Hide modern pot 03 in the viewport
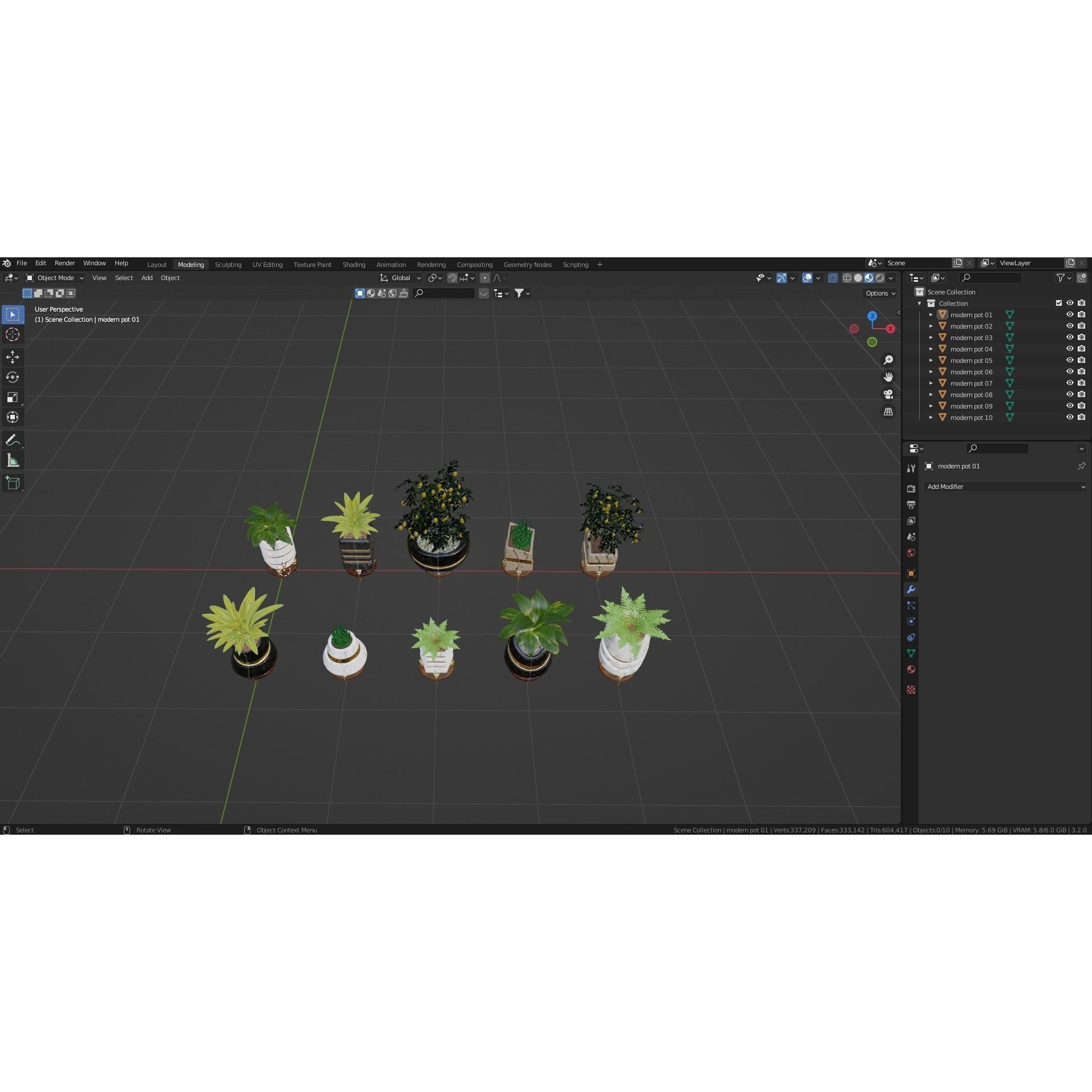This screenshot has height=1092, width=1092. click(1070, 337)
